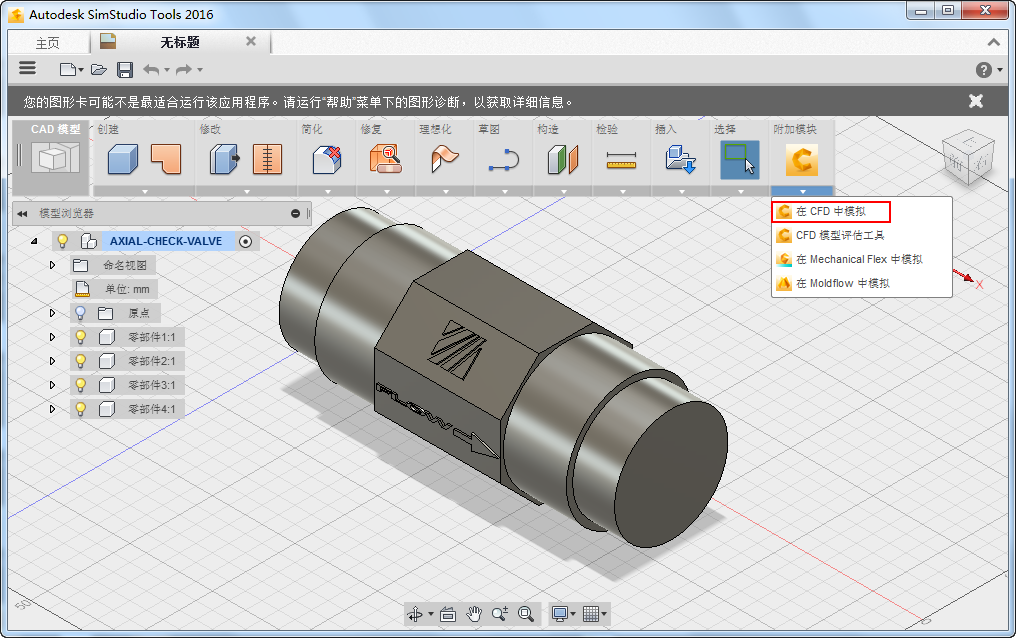The height and width of the screenshot is (638, 1016).
Task: Click the blue box icon under 创建
Action: [x=122, y=159]
